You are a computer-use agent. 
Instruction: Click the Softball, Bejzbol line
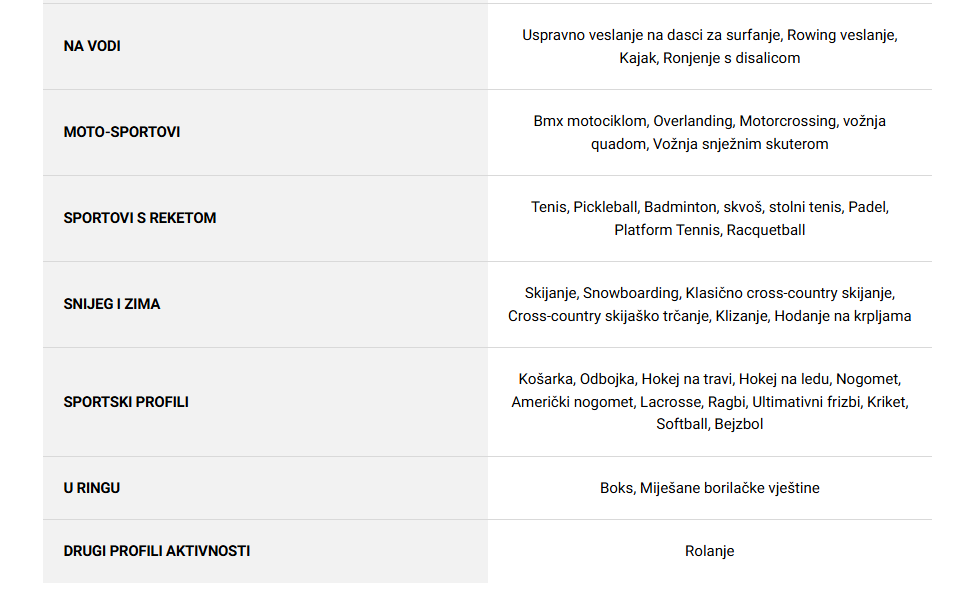point(709,424)
